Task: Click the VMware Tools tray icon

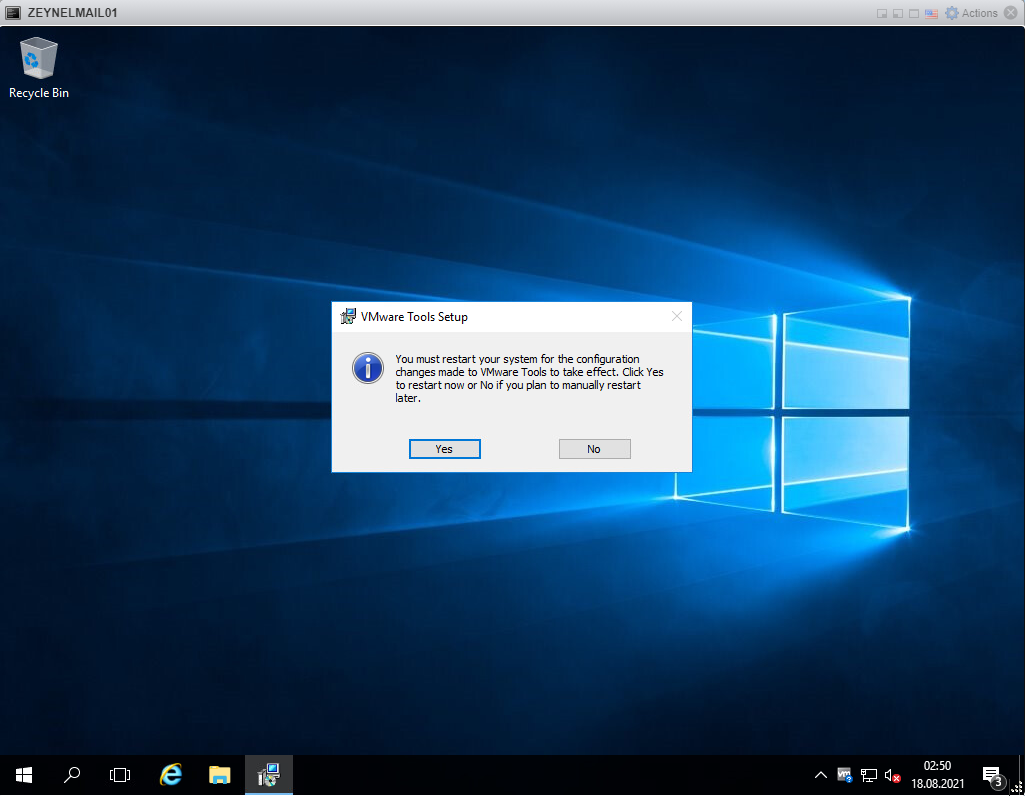Action: [x=845, y=775]
